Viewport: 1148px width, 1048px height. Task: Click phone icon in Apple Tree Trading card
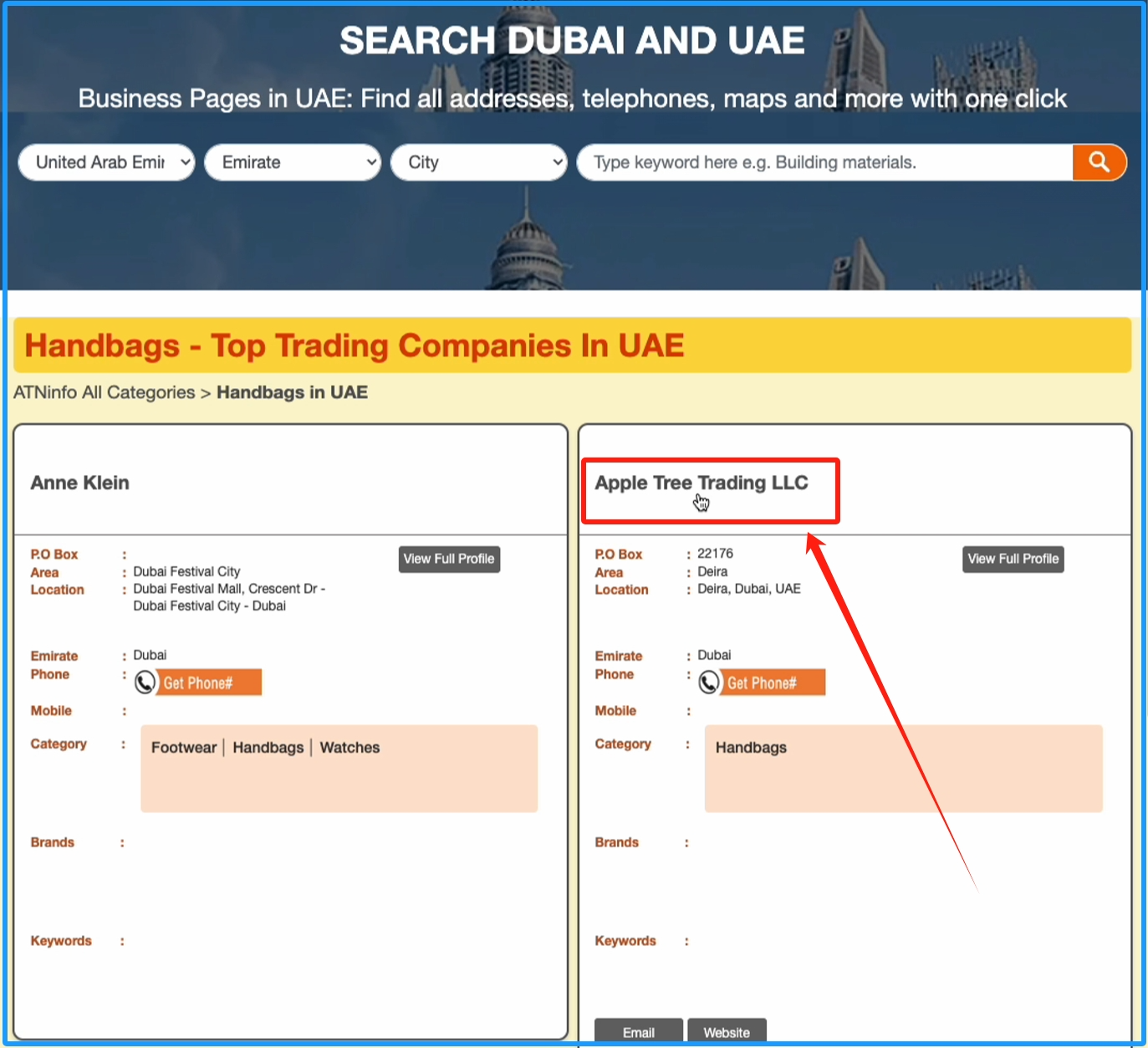[x=709, y=682]
